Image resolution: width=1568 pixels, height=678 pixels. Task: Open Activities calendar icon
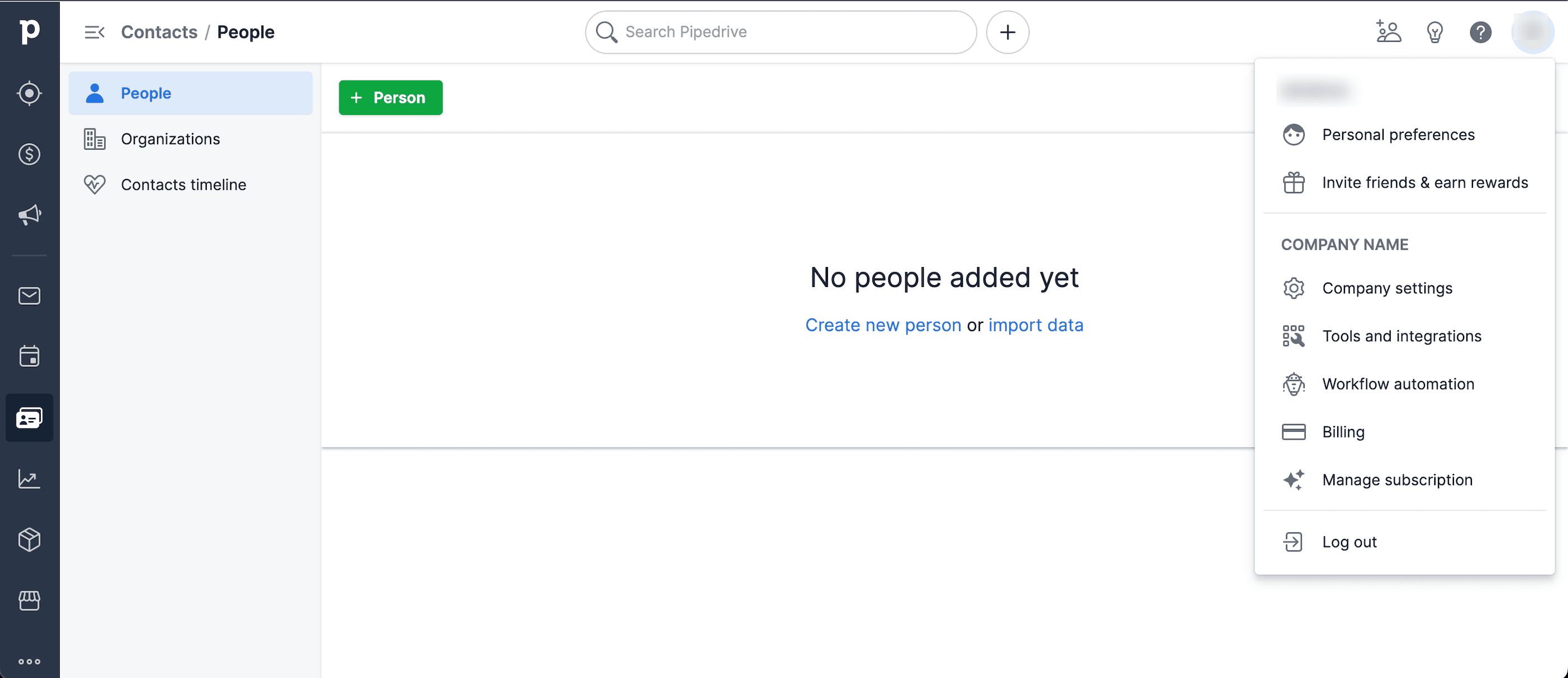(29, 357)
